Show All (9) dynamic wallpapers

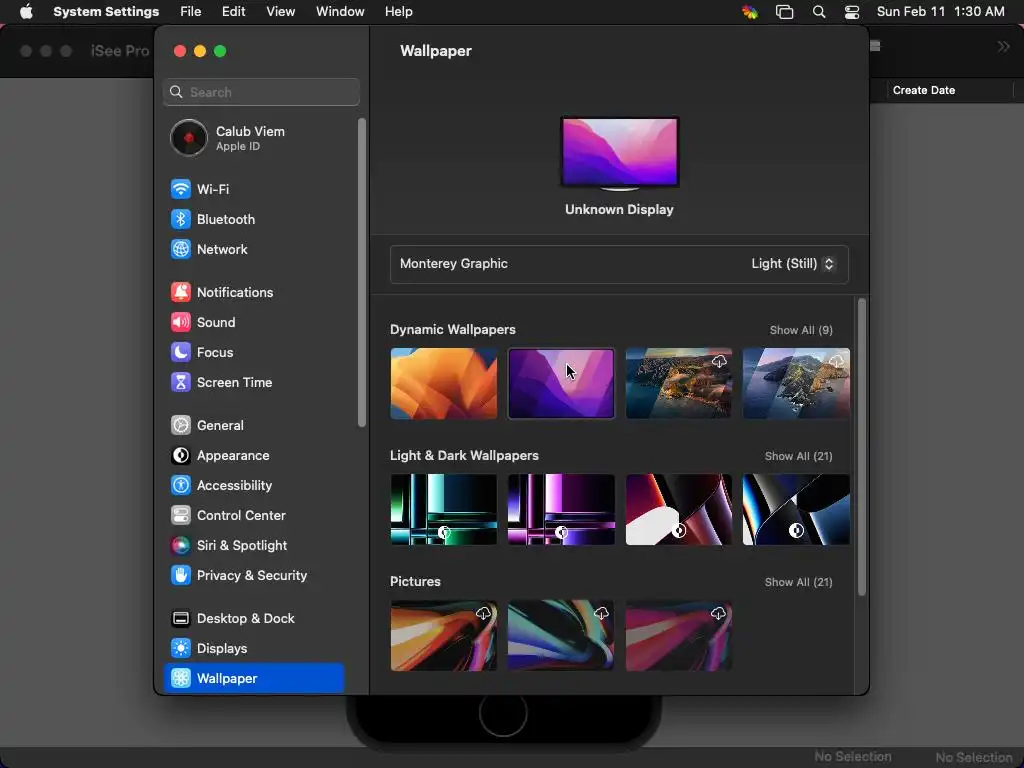(801, 330)
